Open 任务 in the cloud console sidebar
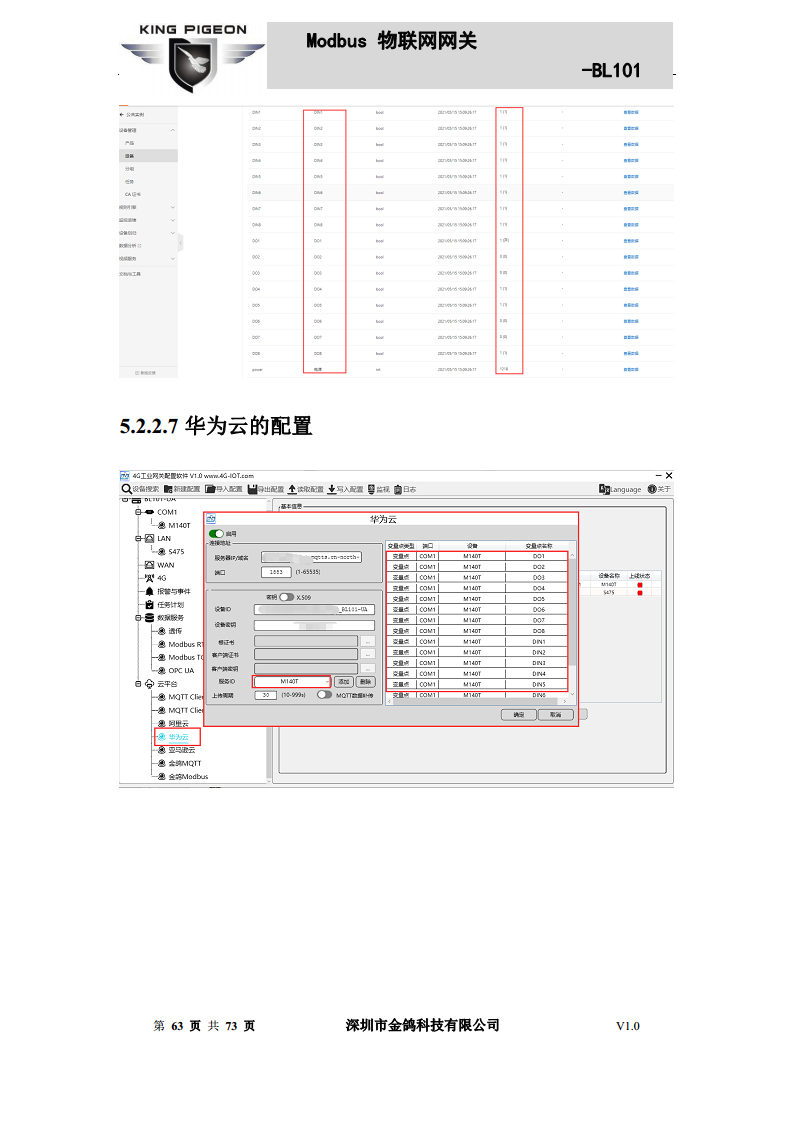 [x=130, y=182]
